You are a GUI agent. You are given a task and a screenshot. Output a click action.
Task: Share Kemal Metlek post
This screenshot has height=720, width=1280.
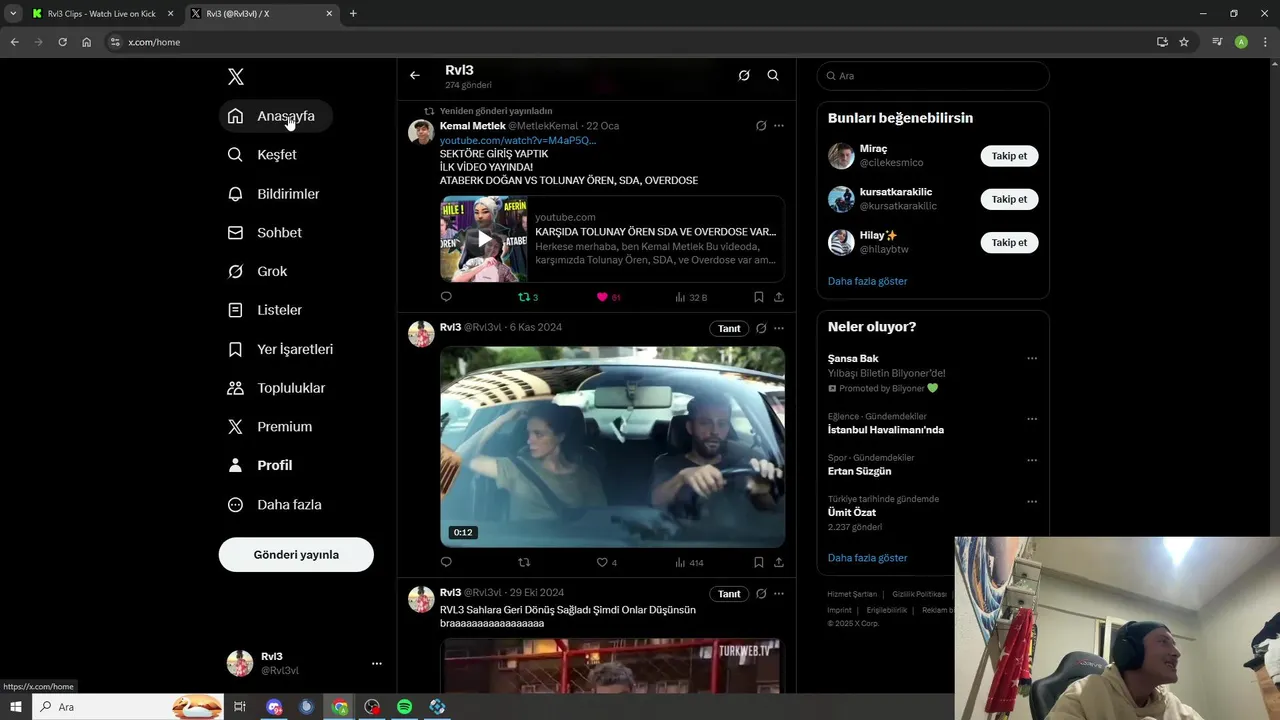pyautogui.click(x=779, y=297)
